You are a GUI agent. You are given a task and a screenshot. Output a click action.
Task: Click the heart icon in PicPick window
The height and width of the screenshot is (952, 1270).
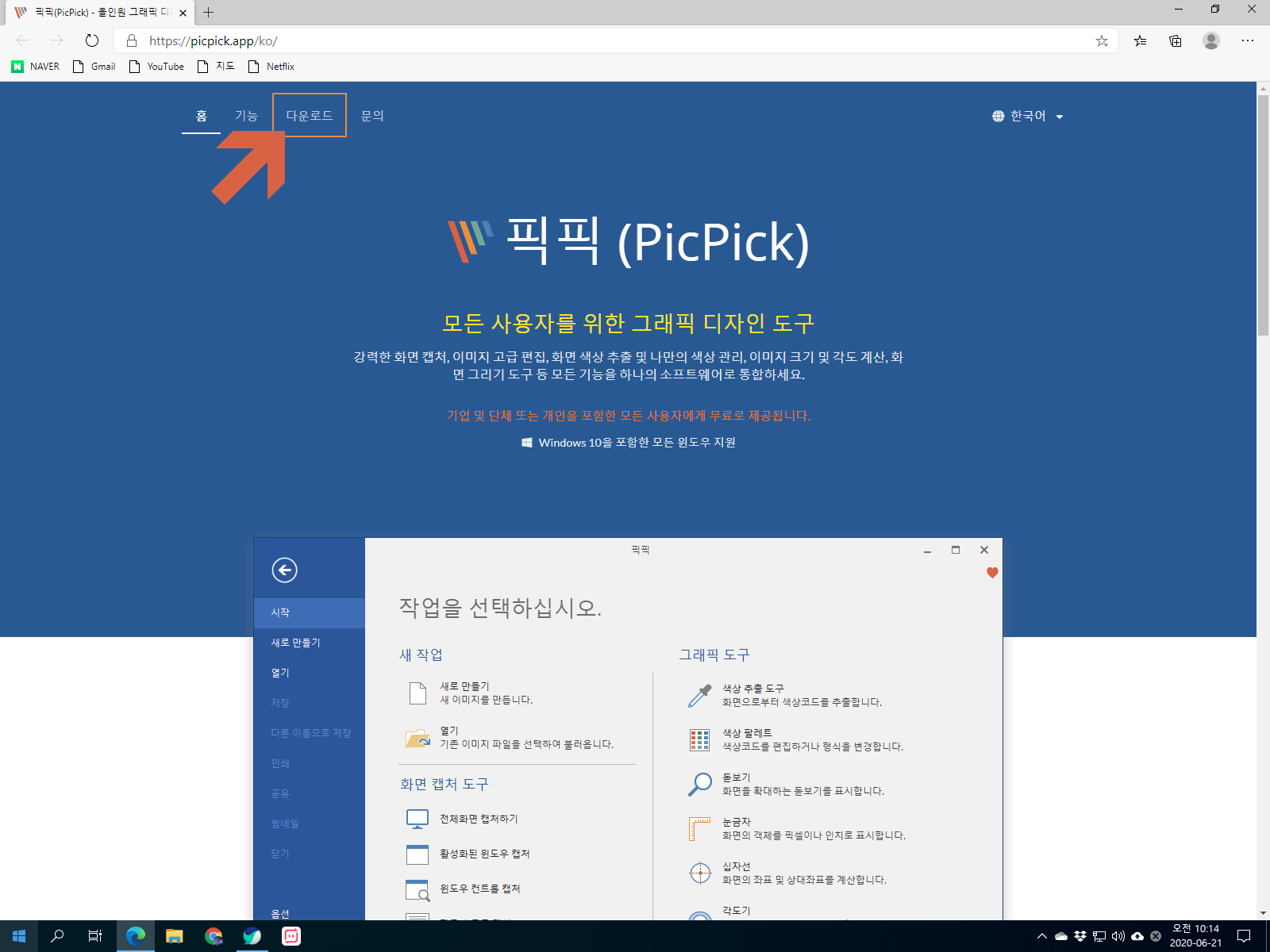(992, 573)
